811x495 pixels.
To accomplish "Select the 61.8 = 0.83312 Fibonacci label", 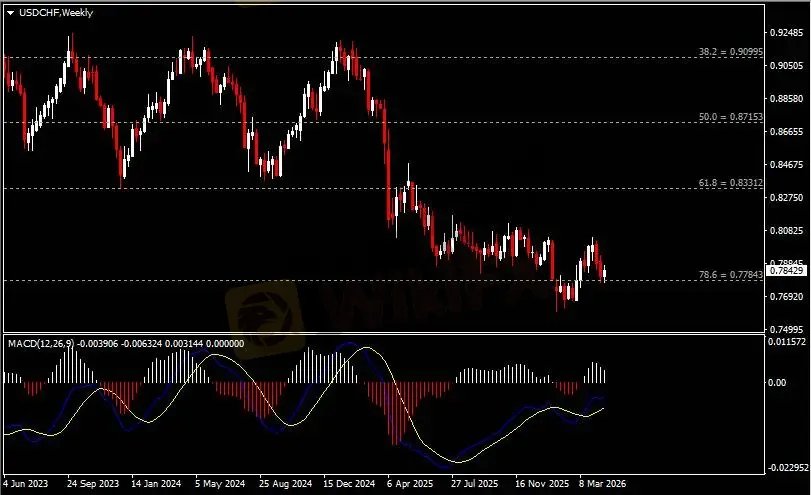I will coord(732,183).
